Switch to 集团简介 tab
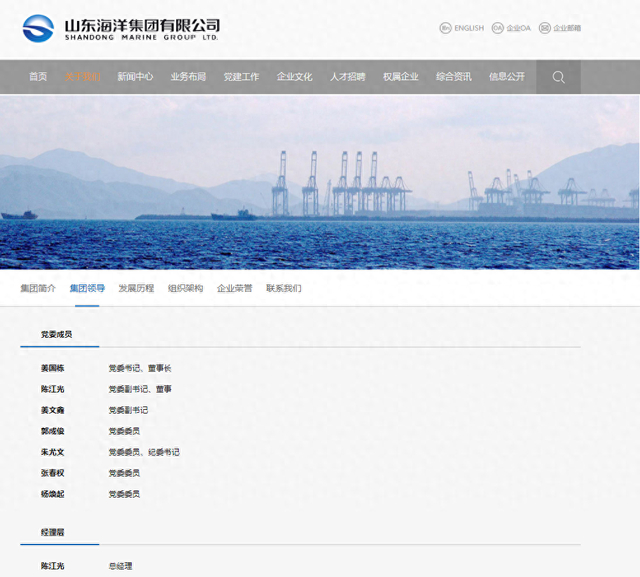The image size is (640, 577). 38,288
